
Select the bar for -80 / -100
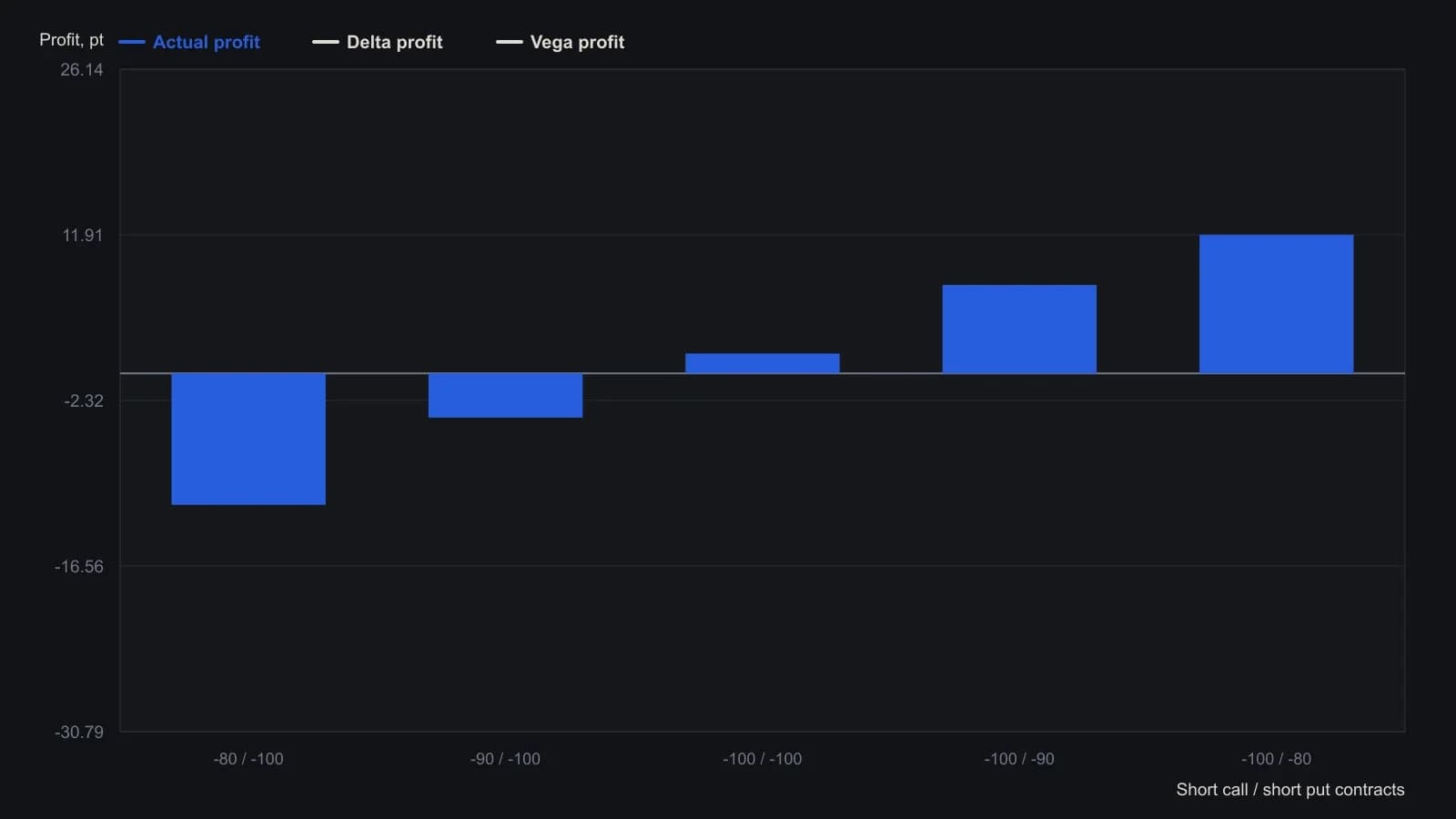coord(248,439)
